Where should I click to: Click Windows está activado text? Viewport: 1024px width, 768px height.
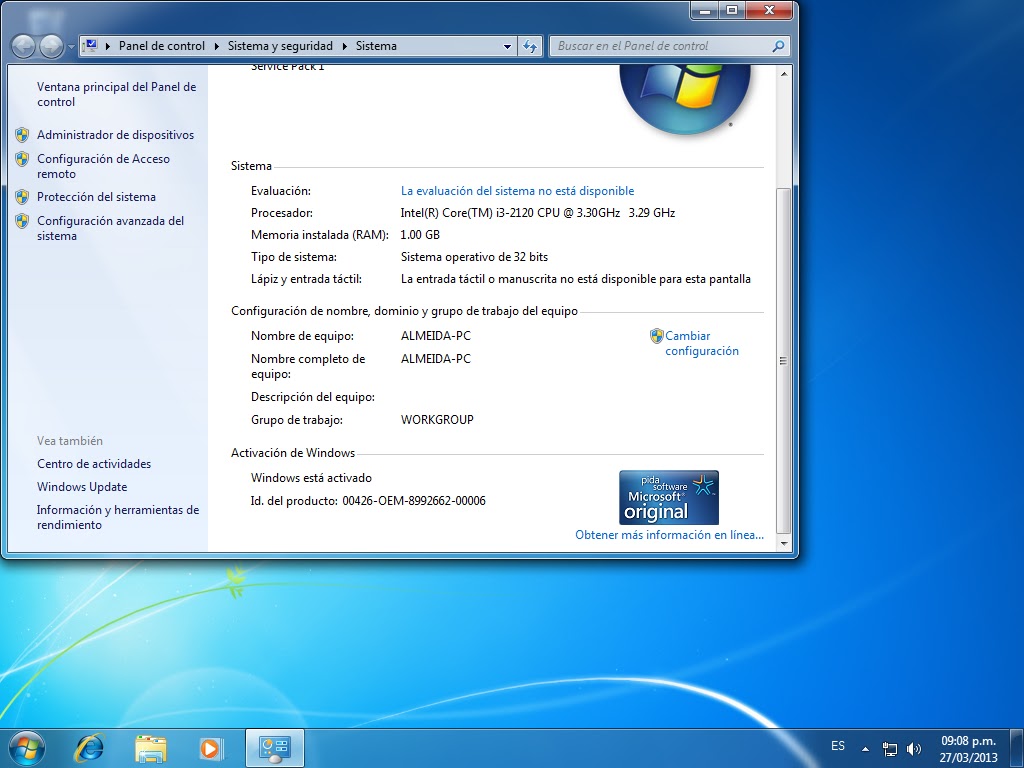coord(311,477)
